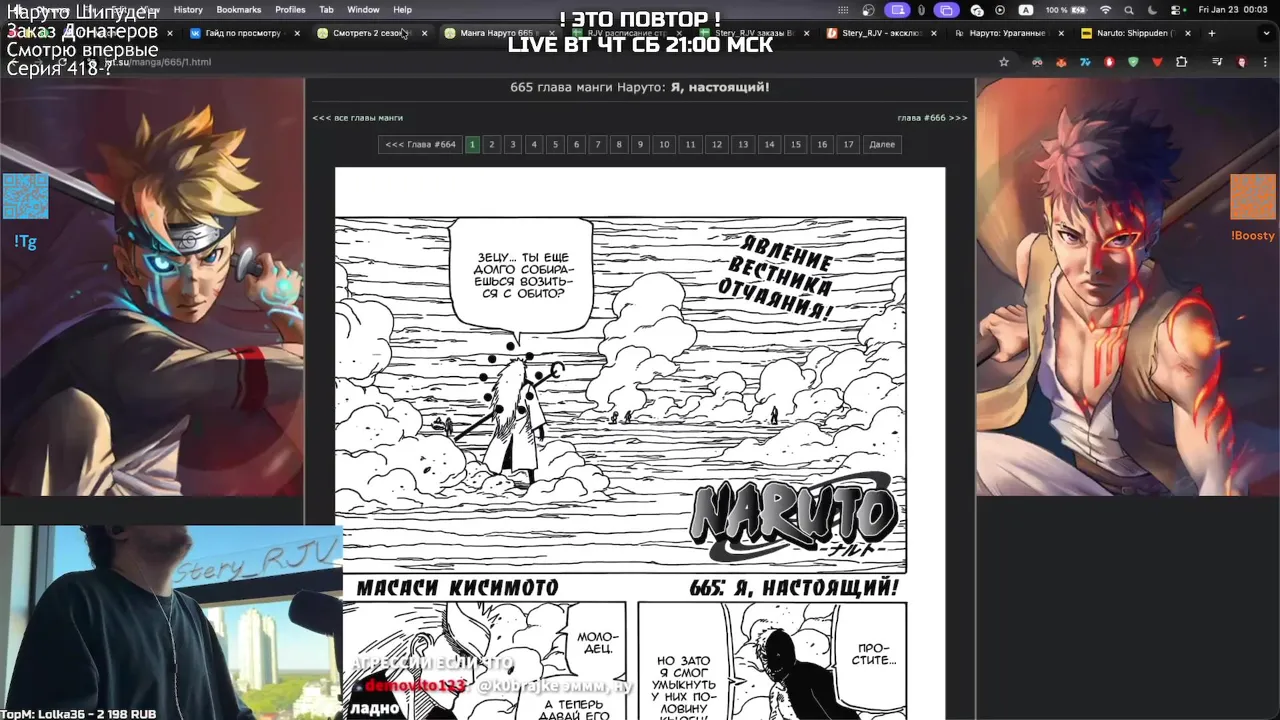Open a new browser tab with plus

(1211, 33)
